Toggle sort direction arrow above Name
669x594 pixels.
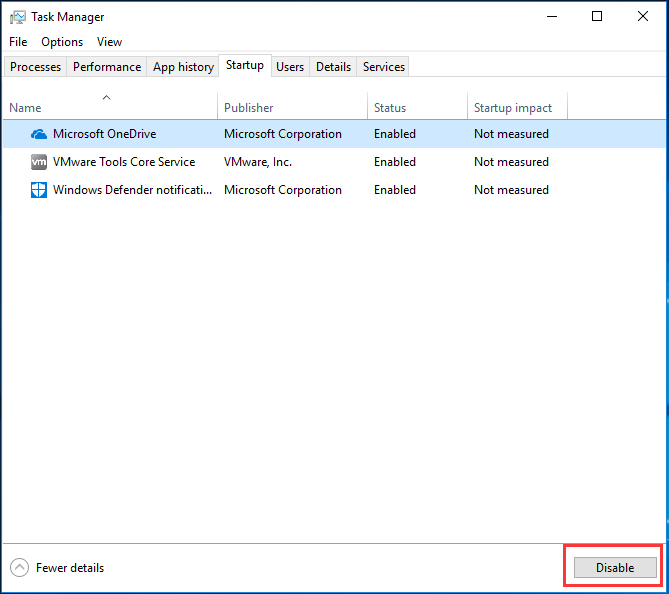[x=107, y=98]
